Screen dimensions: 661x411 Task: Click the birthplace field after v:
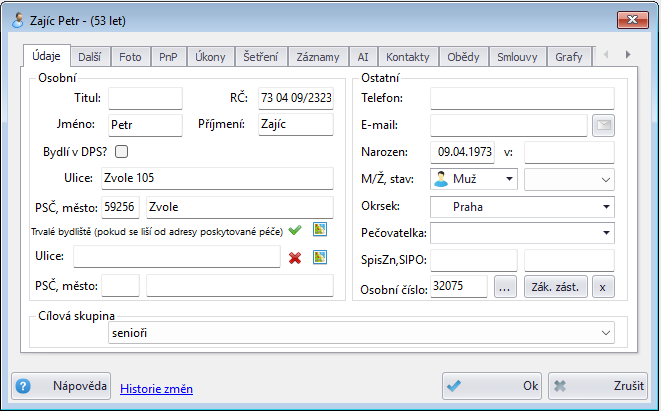[x=569, y=152]
